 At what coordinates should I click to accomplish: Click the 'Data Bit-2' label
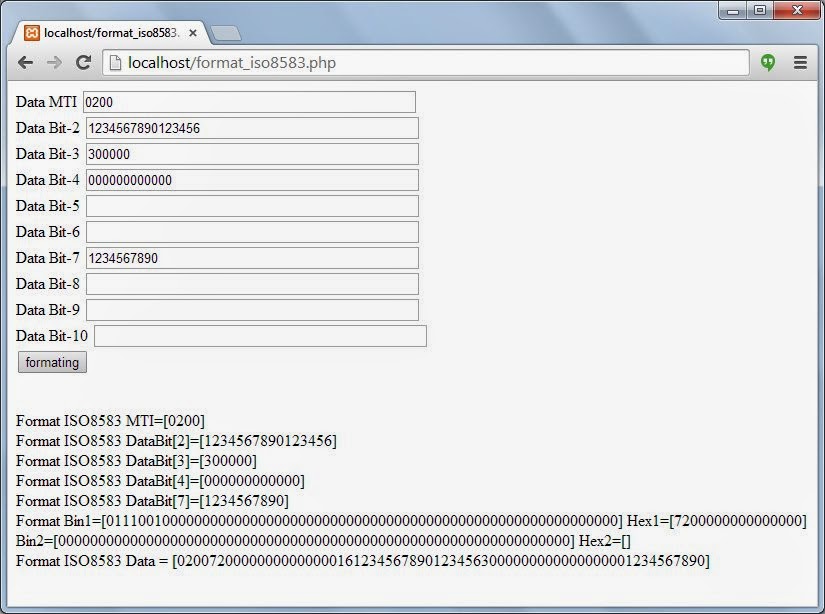tap(48, 128)
